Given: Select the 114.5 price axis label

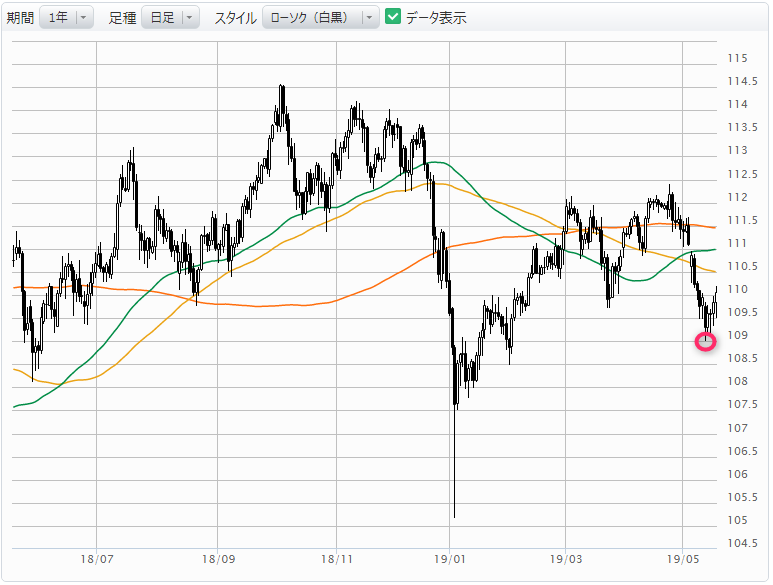Looking at the screenshot, I should [x=742, y=81].
